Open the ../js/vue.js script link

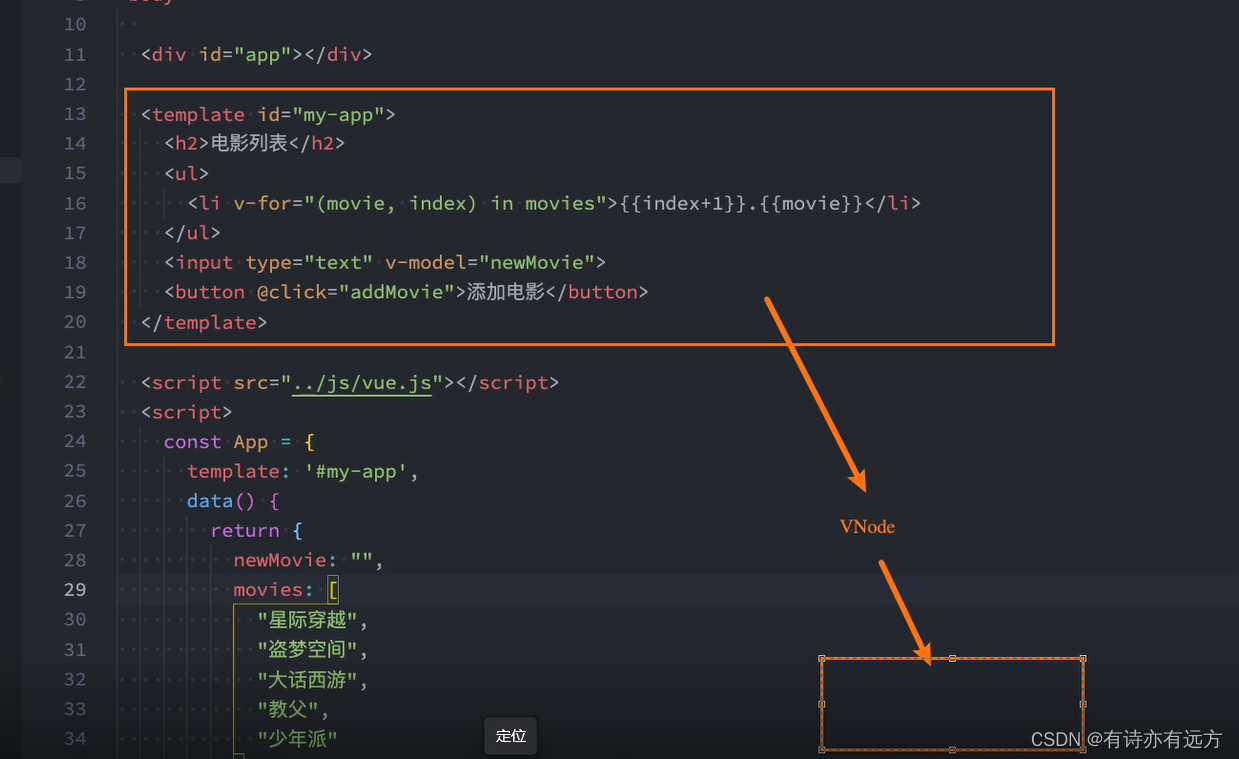(x=362, y=383)
